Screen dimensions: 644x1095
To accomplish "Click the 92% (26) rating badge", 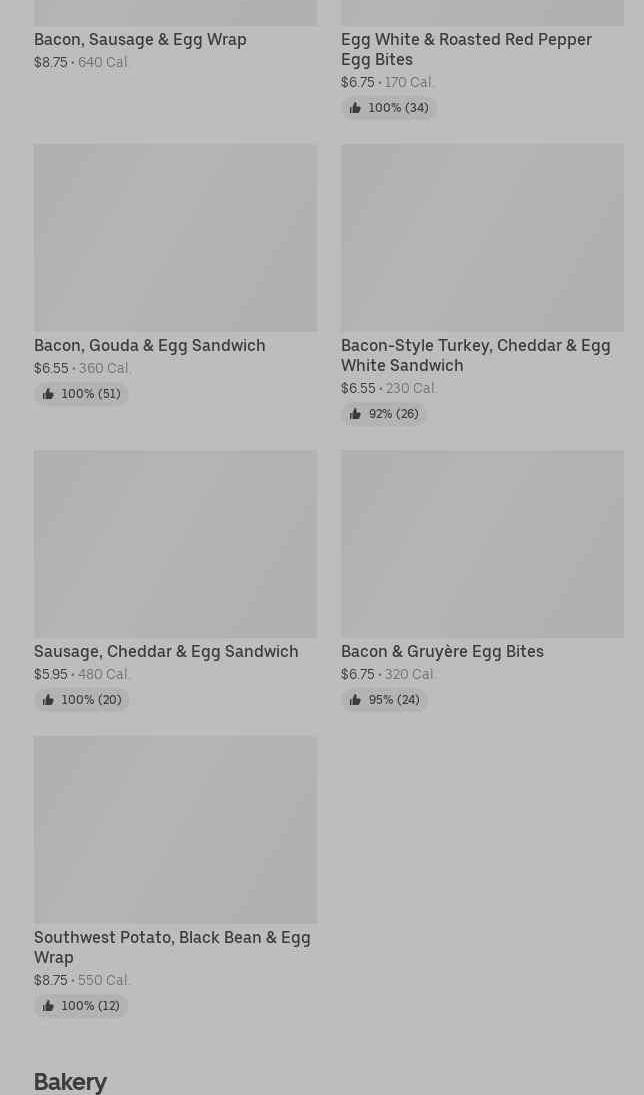I will tap(385, 414).
